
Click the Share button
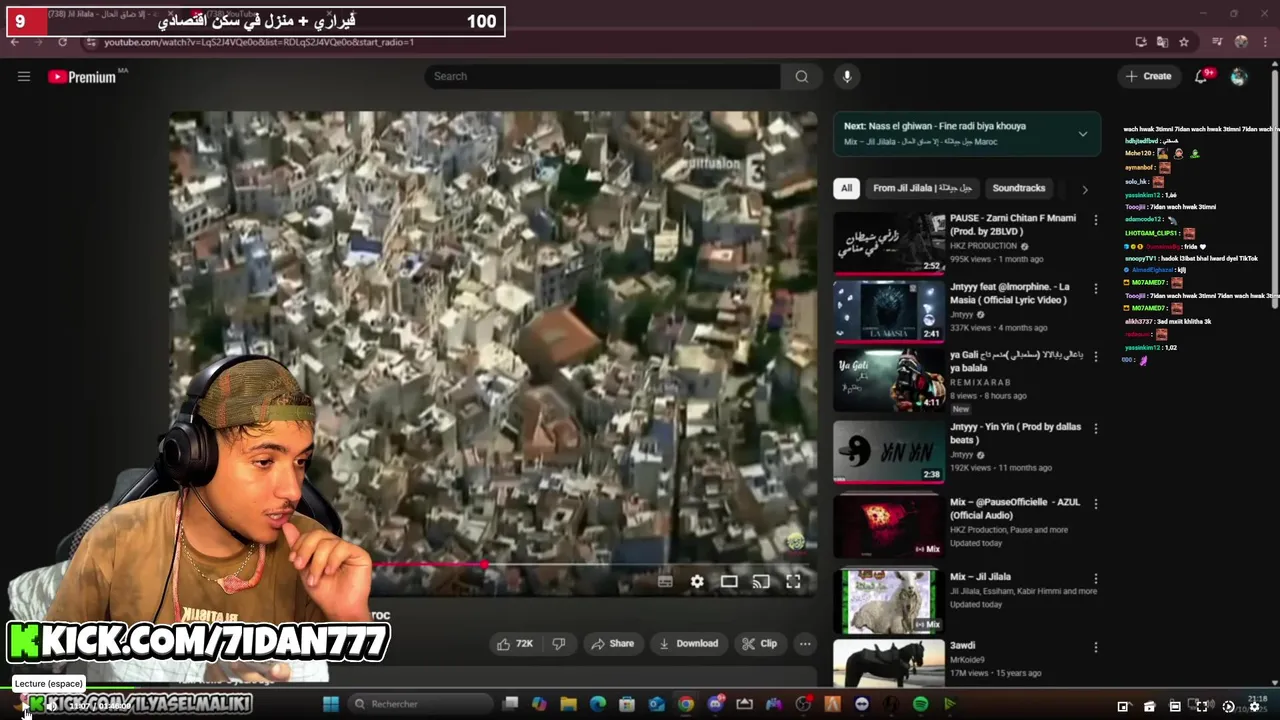pos(612,644)
